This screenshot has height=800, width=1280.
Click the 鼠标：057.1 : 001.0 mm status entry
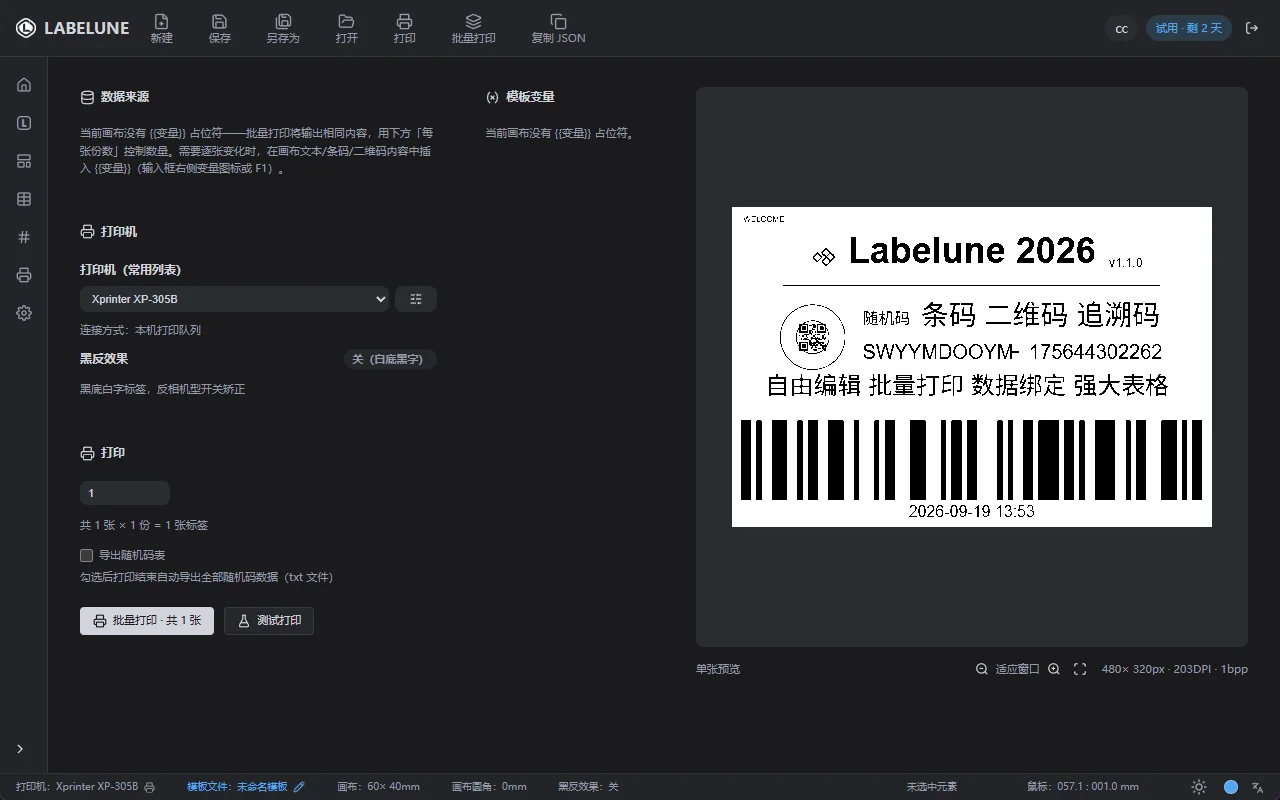pos(1083,787)
